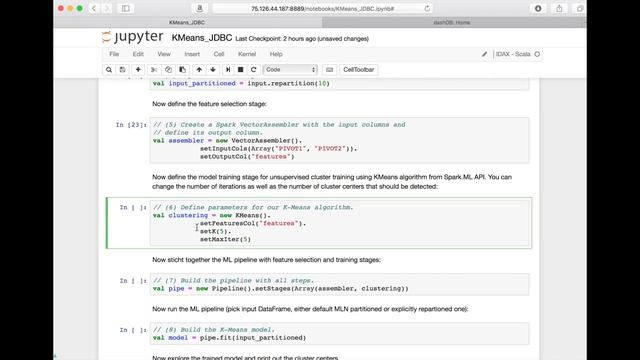Go back in Safari history
Screen dimensions: 640x360
(94, 8)
